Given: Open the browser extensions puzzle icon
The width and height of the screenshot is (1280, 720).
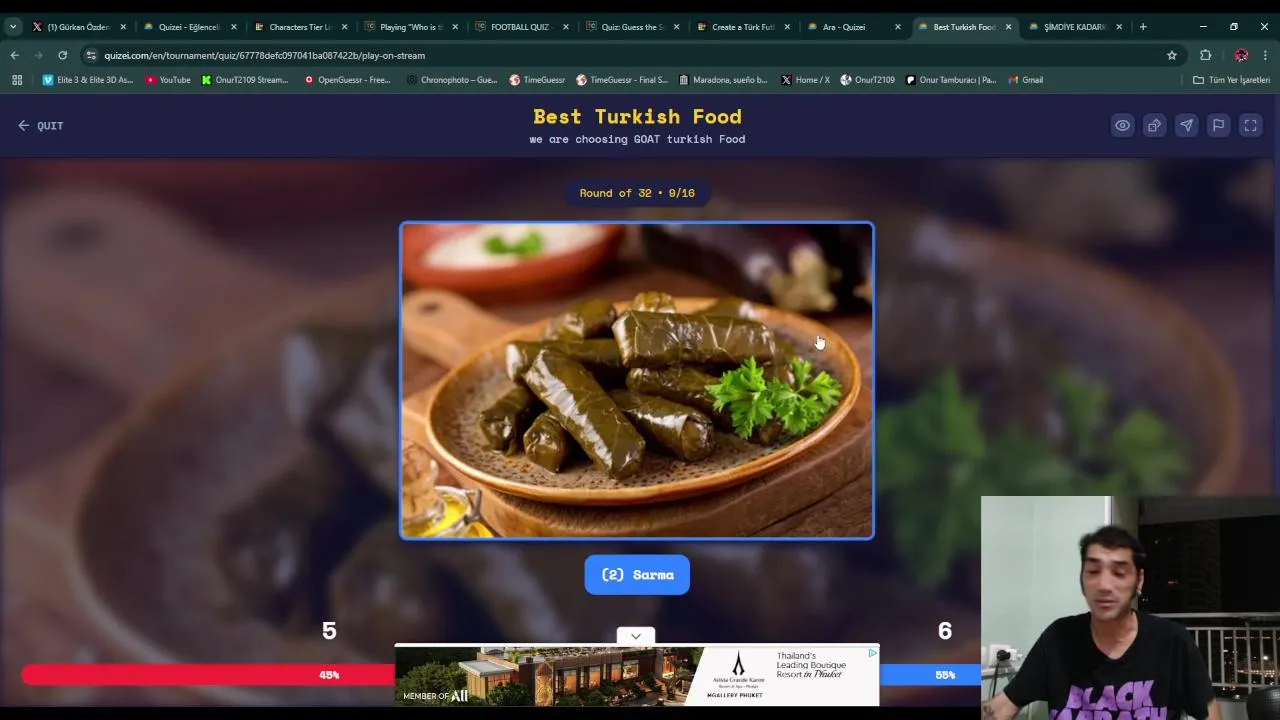Looking at the screenshot, I should (1205, 55).
